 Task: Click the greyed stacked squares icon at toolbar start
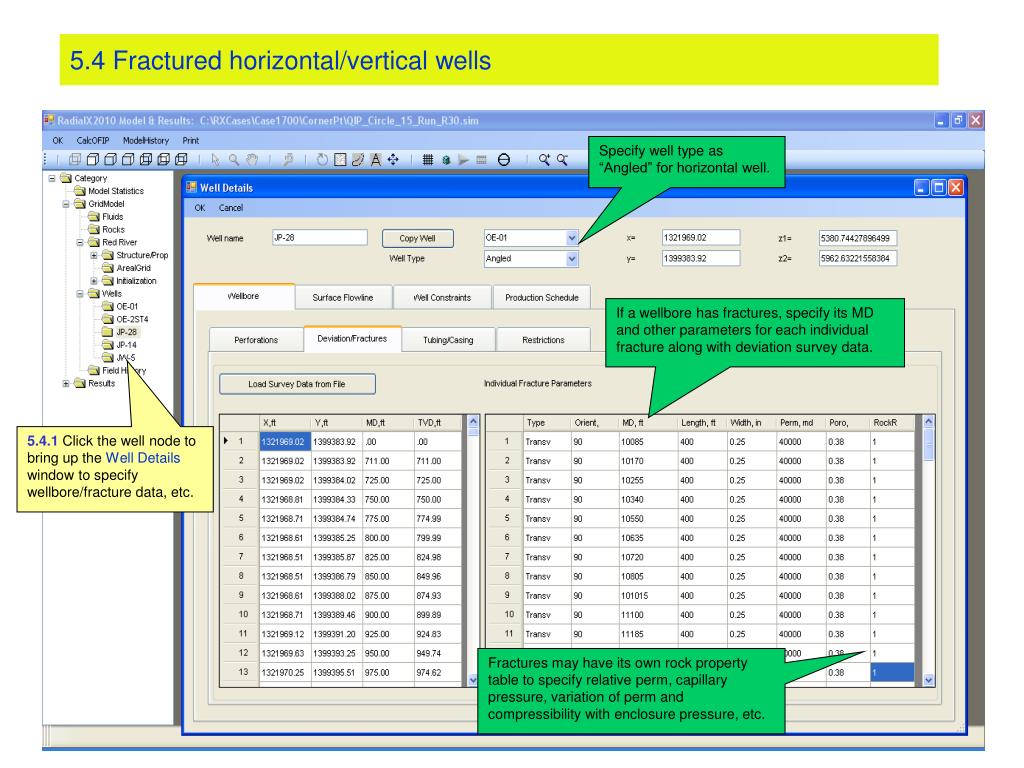(75, 159)
